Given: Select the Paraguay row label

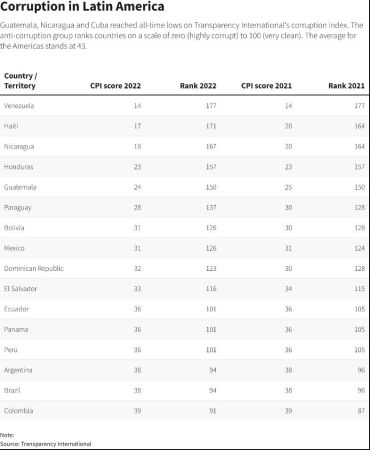Looking at the screenshot, I should [18, 208].
